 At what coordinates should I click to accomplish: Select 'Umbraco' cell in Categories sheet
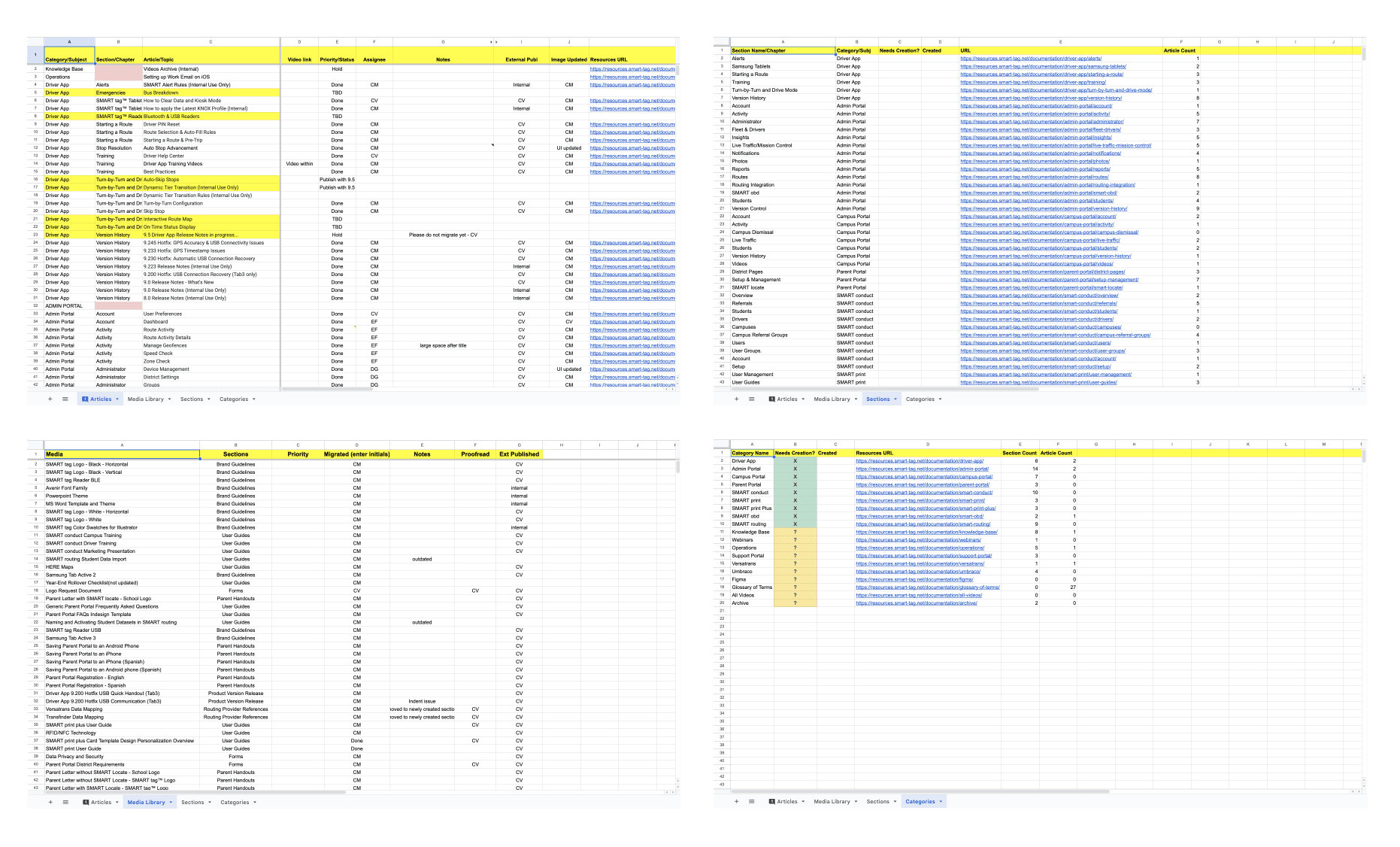click(752, 572)
